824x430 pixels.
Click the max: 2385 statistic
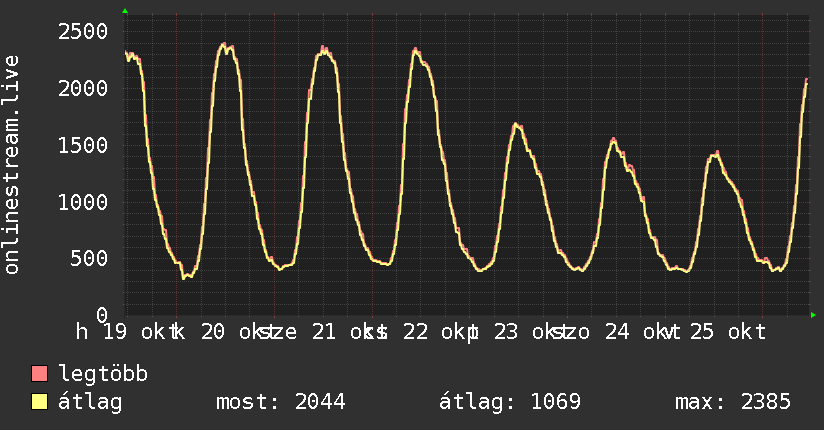click(733, 402)
